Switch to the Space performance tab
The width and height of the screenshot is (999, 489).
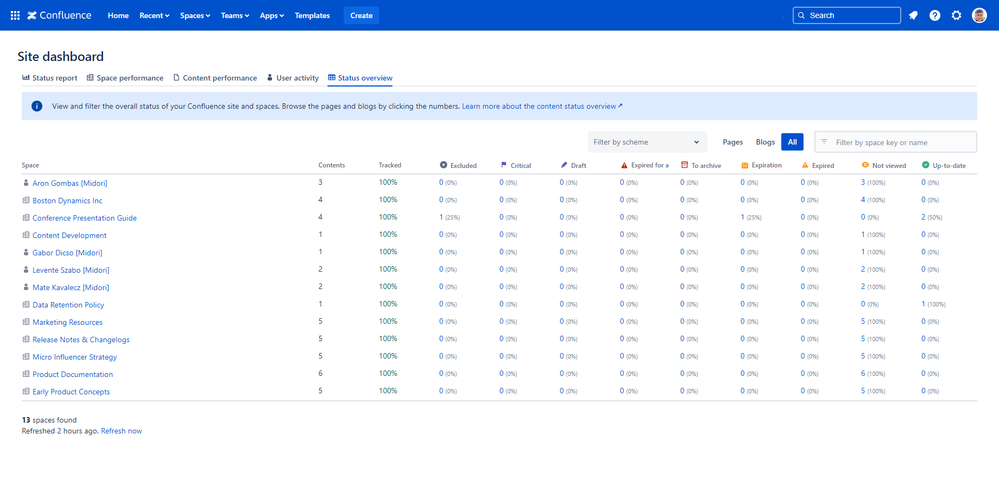coord(125,78)
